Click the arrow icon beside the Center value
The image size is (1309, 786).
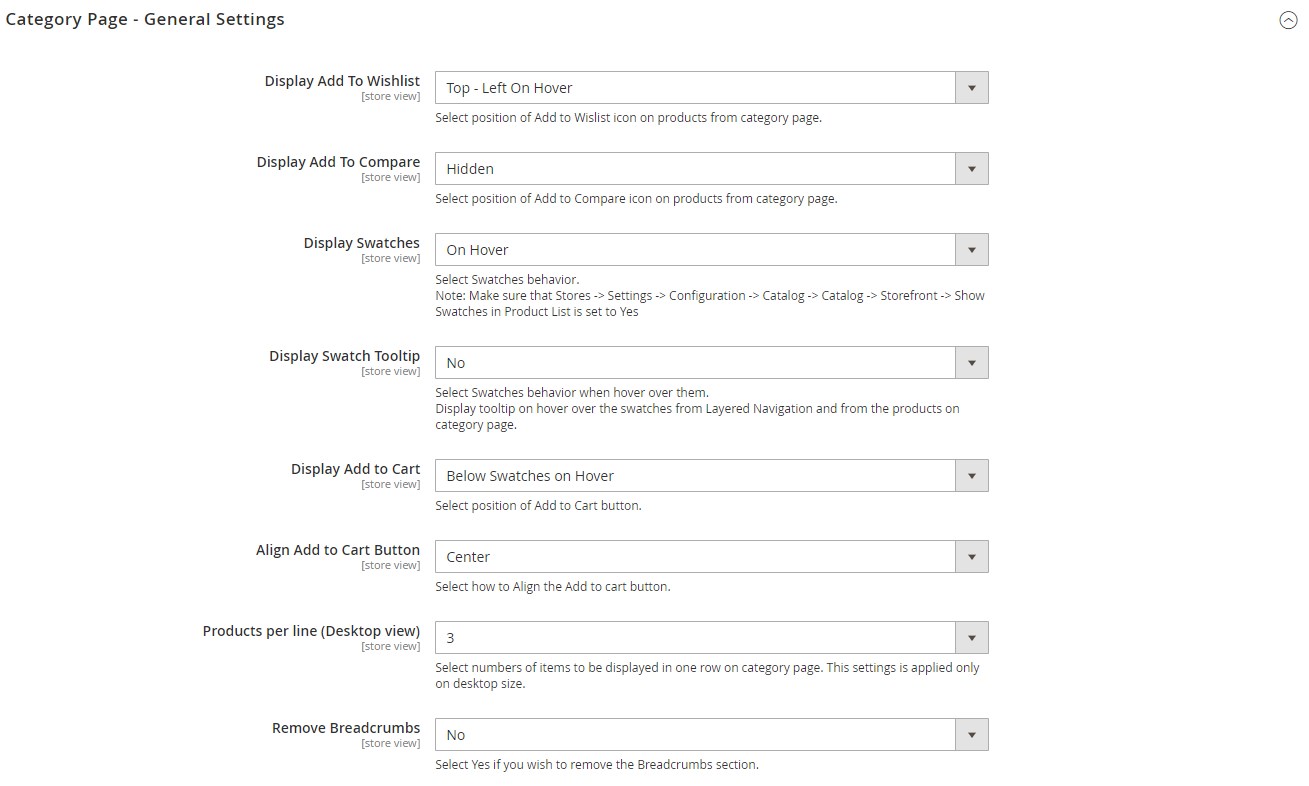[972, 557]
